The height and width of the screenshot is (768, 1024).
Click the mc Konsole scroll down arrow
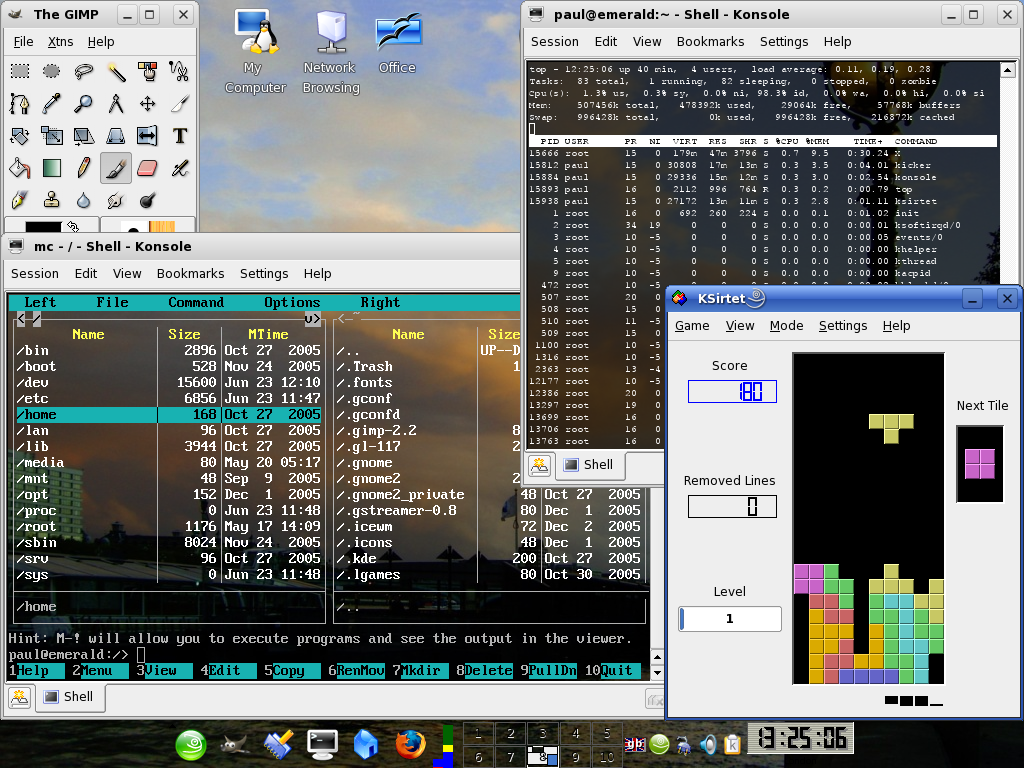click(x=657, y=672)
